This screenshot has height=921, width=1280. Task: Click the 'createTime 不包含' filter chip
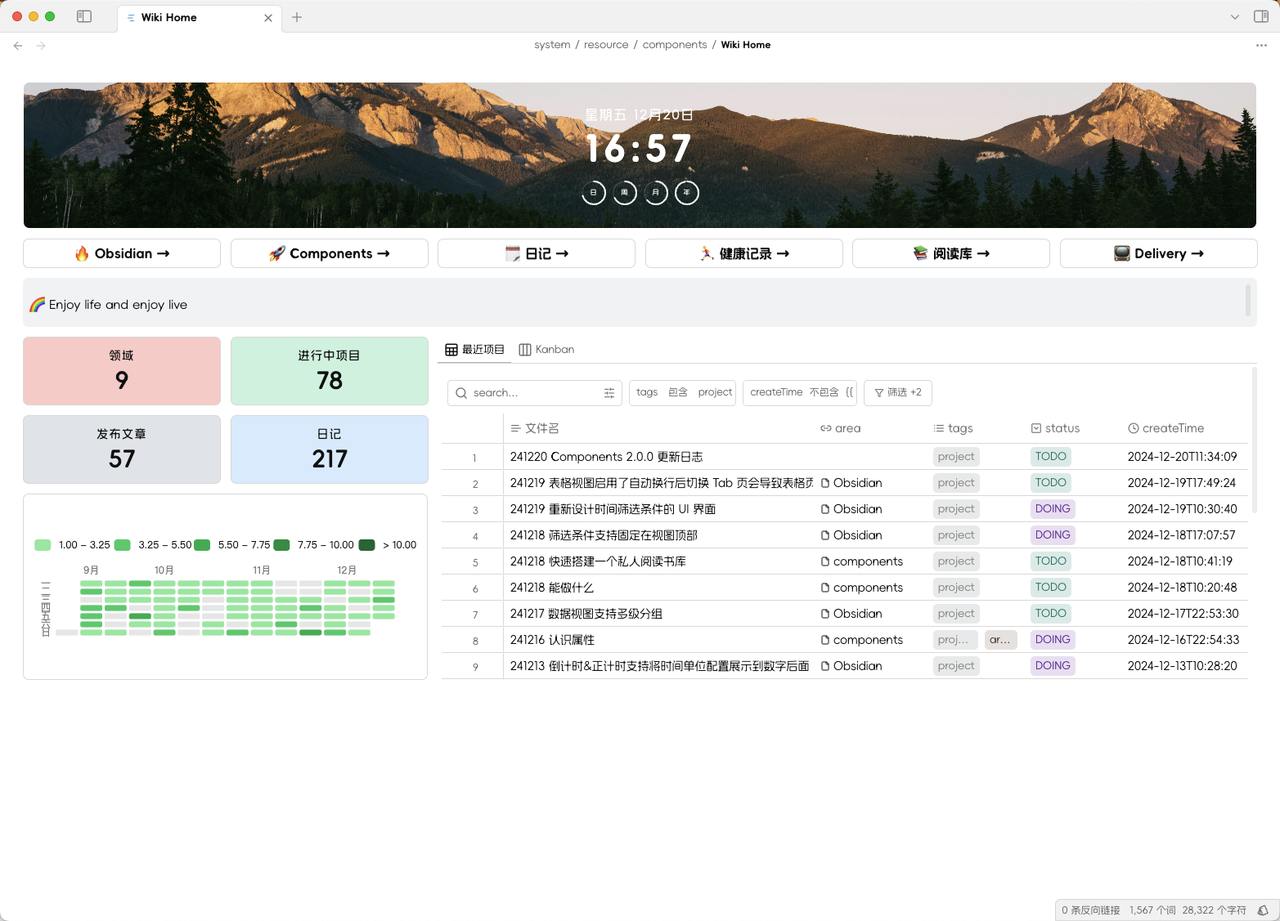pos(800,392)
